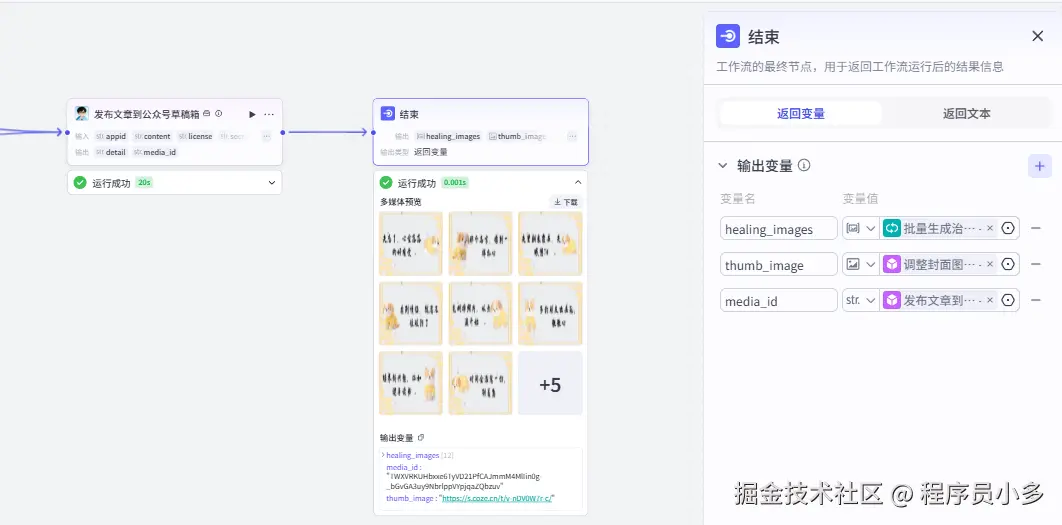Open type dropdown for healing_images variable
1062x525 pixels.
(x=859, y=228)
